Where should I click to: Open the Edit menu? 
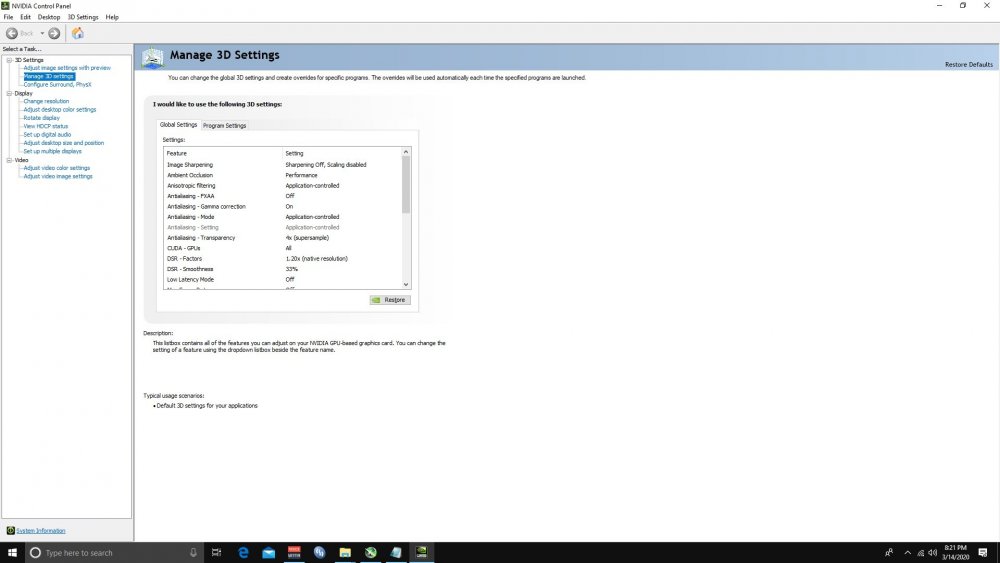pyautogui.click(x=26, y=17)
